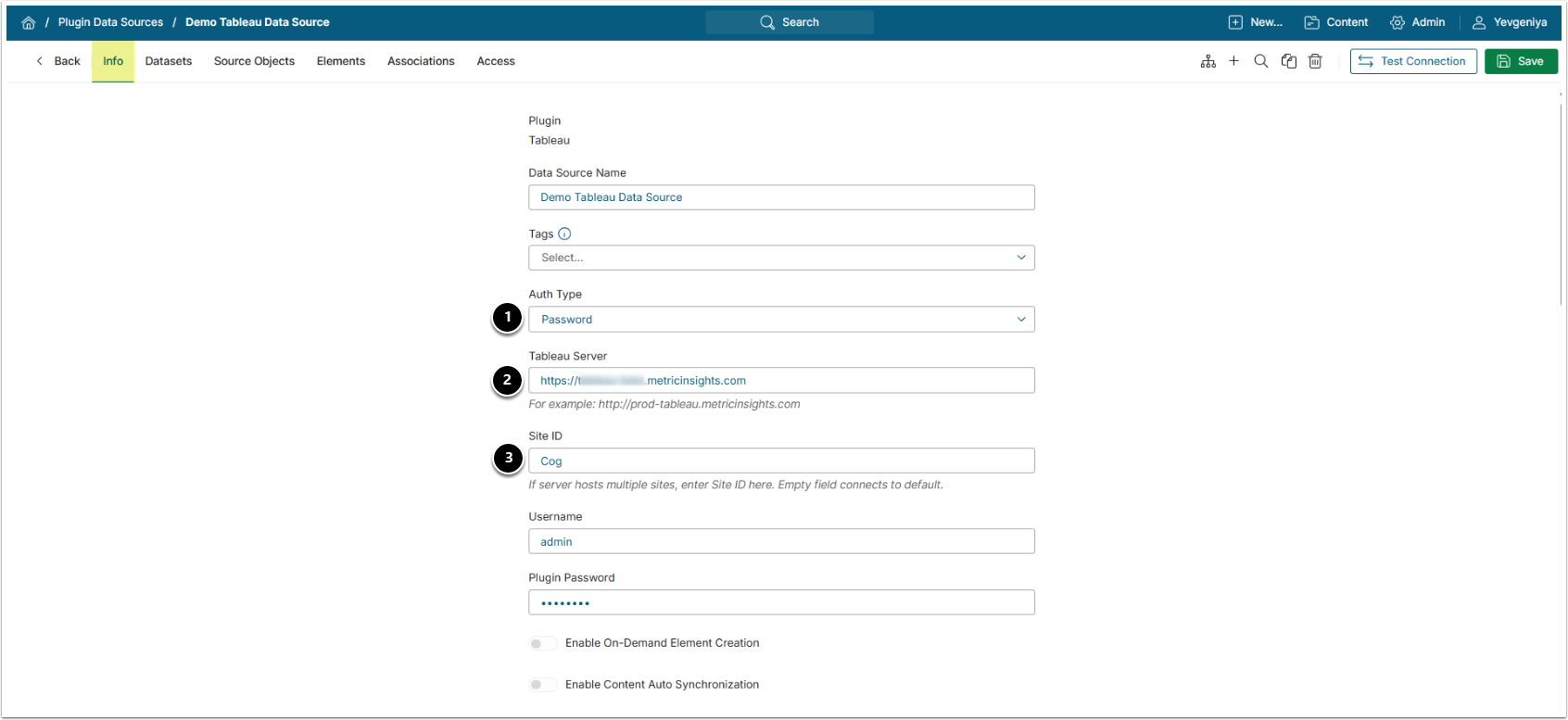Delete data source with trash icon

click(1315, 61)
